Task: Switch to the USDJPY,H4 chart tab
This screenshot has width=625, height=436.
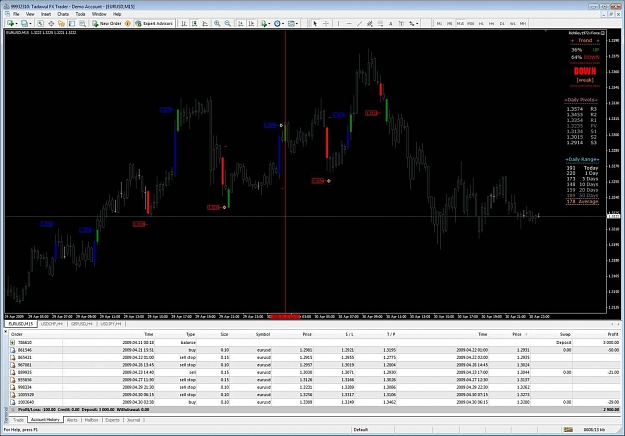Action: 111,324
